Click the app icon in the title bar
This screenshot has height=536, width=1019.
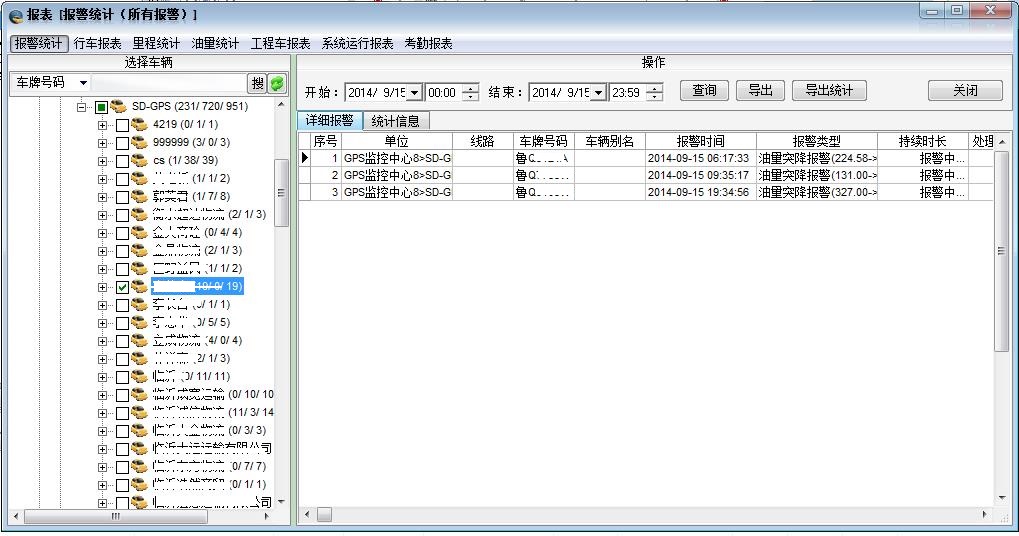tap(15, 16)
